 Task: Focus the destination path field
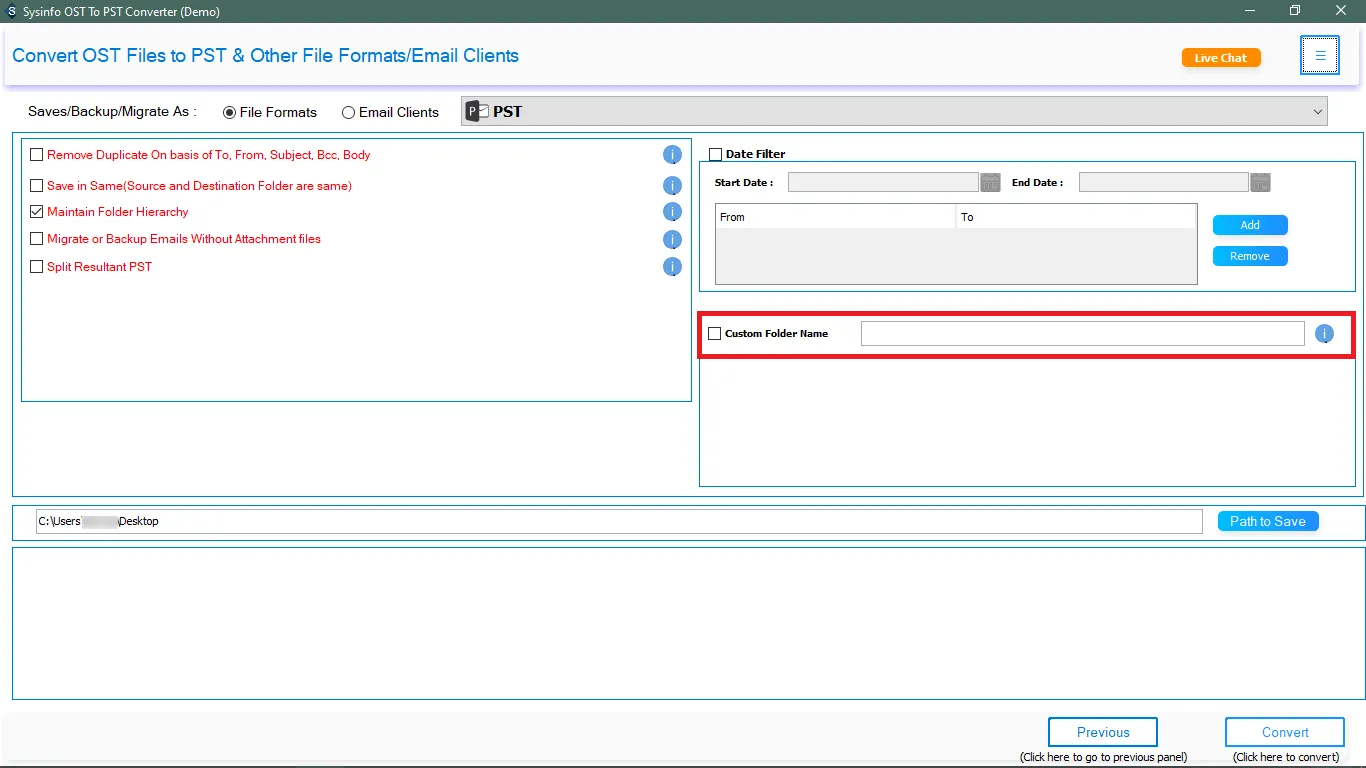[619, 521]
